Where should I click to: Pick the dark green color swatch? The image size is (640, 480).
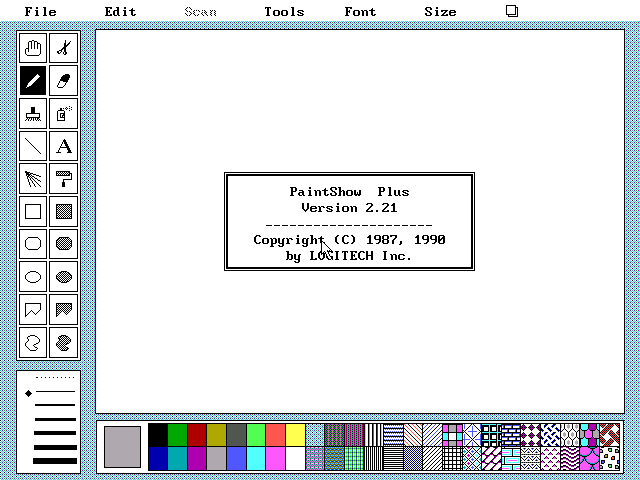[x=177, y=435]
